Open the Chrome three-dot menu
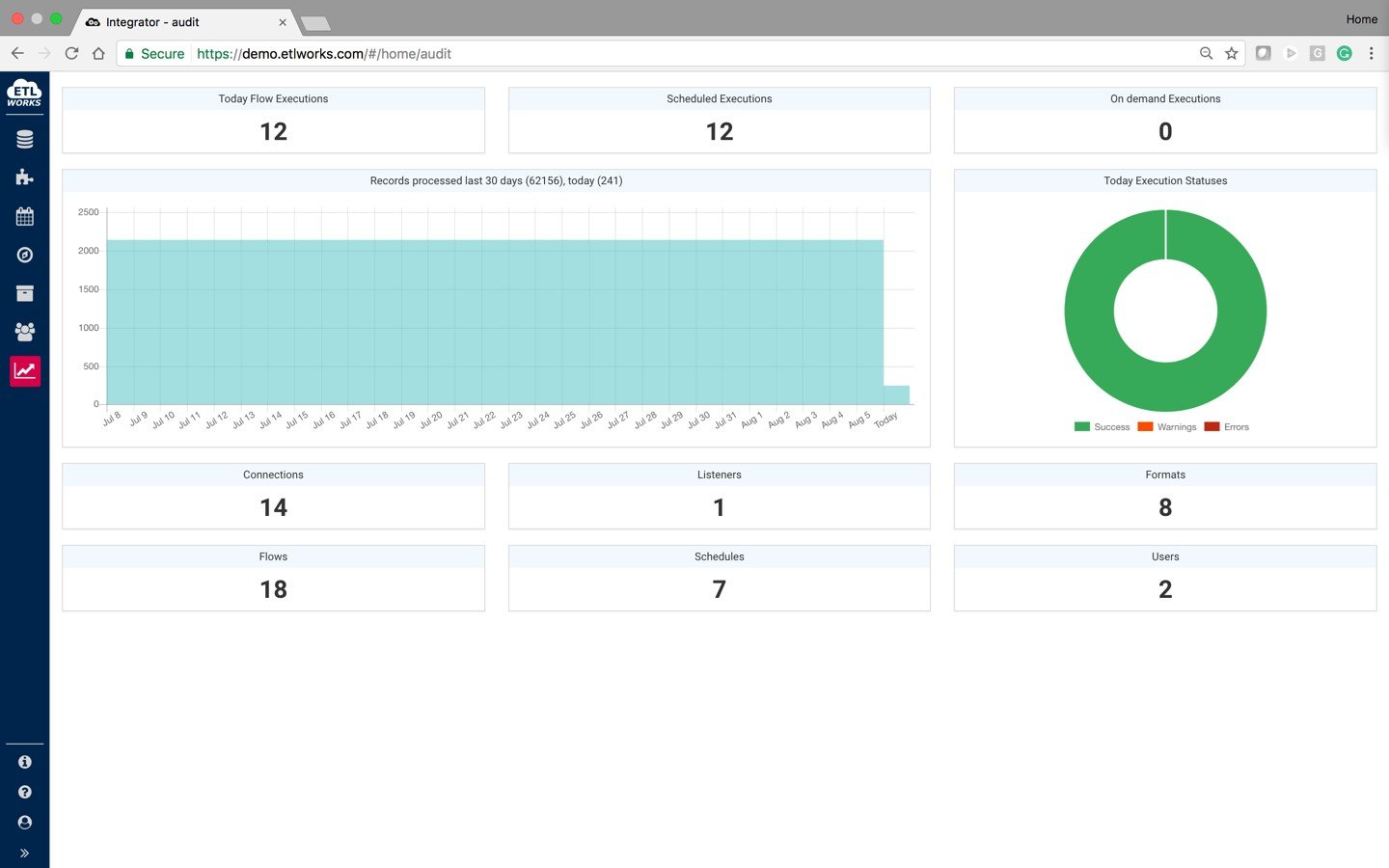 pos(1371,54)
